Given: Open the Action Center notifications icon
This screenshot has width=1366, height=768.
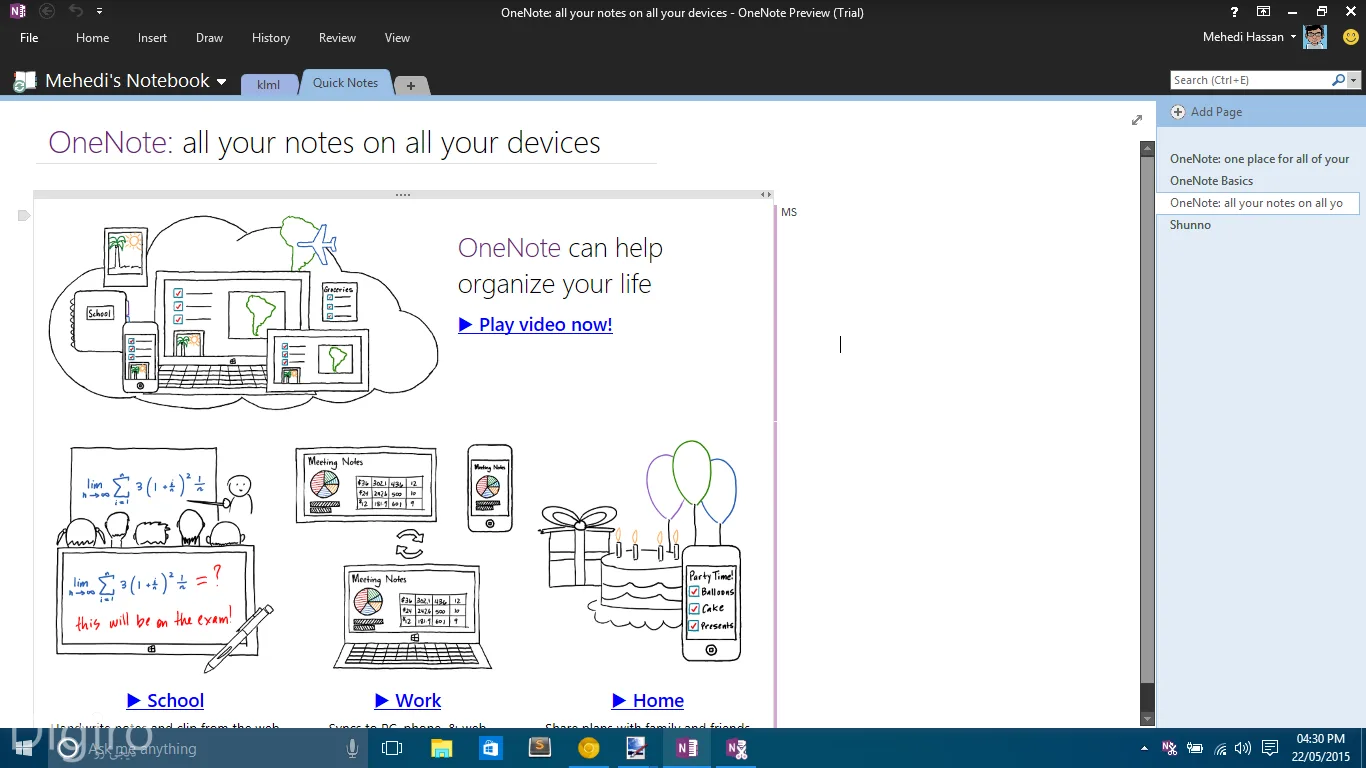Looking at the screenshot, I should [1270, 748].
